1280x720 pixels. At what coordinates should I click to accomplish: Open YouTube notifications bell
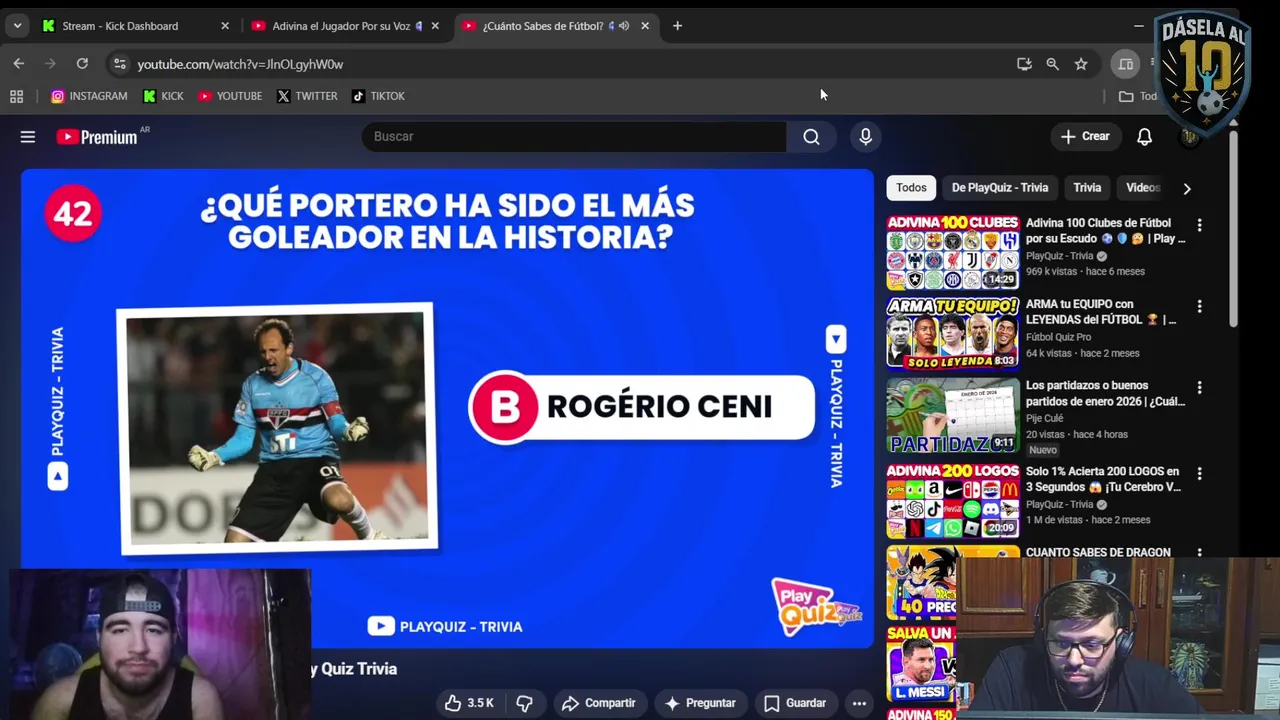tap(1144, 137)
